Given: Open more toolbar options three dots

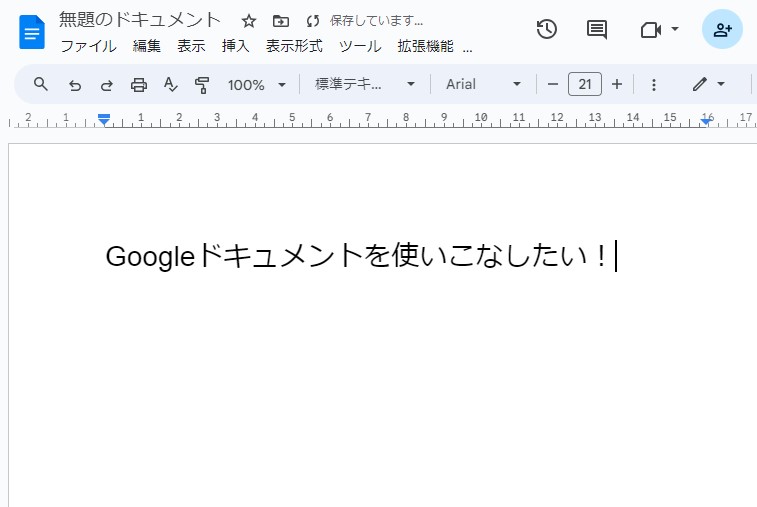Looking at the screenshot, I should click(x=654, y=85).
